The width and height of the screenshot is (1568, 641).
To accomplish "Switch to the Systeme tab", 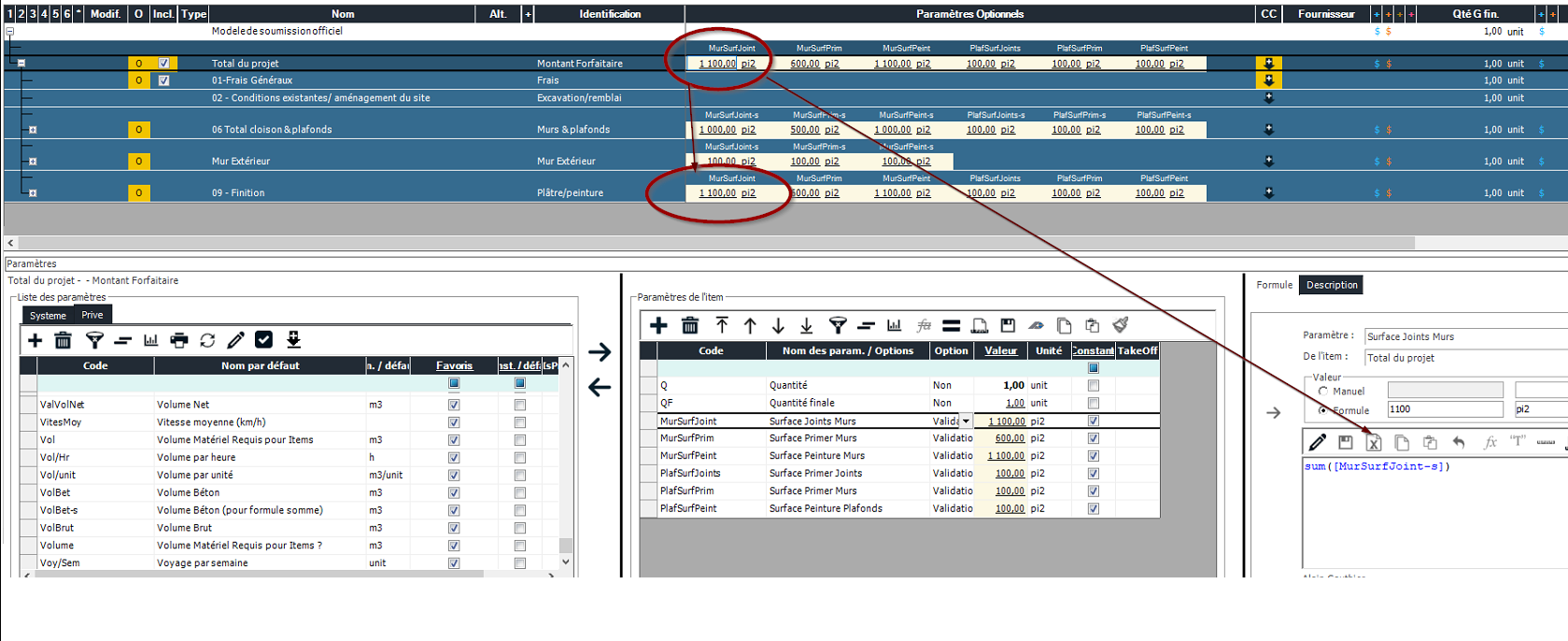I will [48, 316].
